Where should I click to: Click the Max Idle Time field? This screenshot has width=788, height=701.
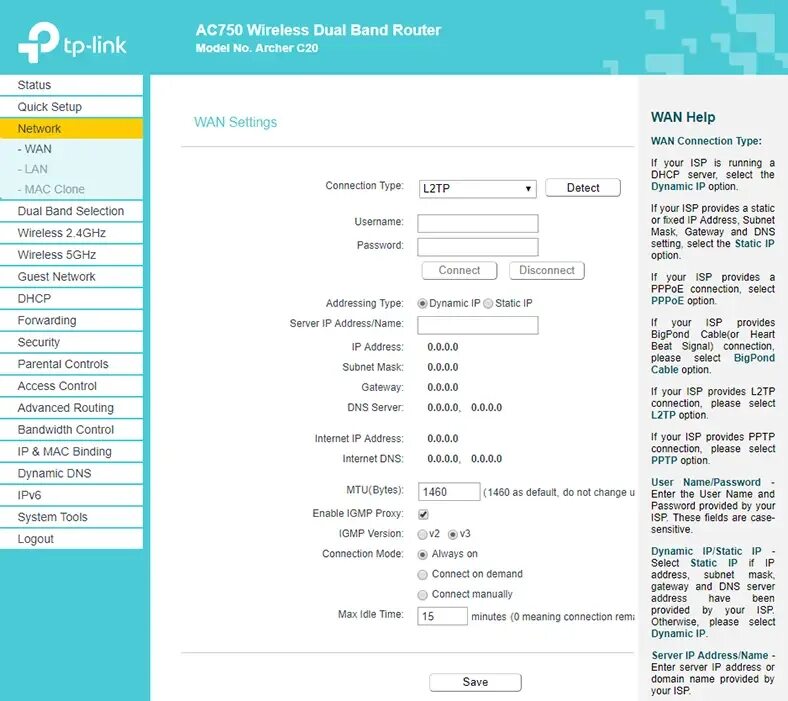tap(442, 617)
